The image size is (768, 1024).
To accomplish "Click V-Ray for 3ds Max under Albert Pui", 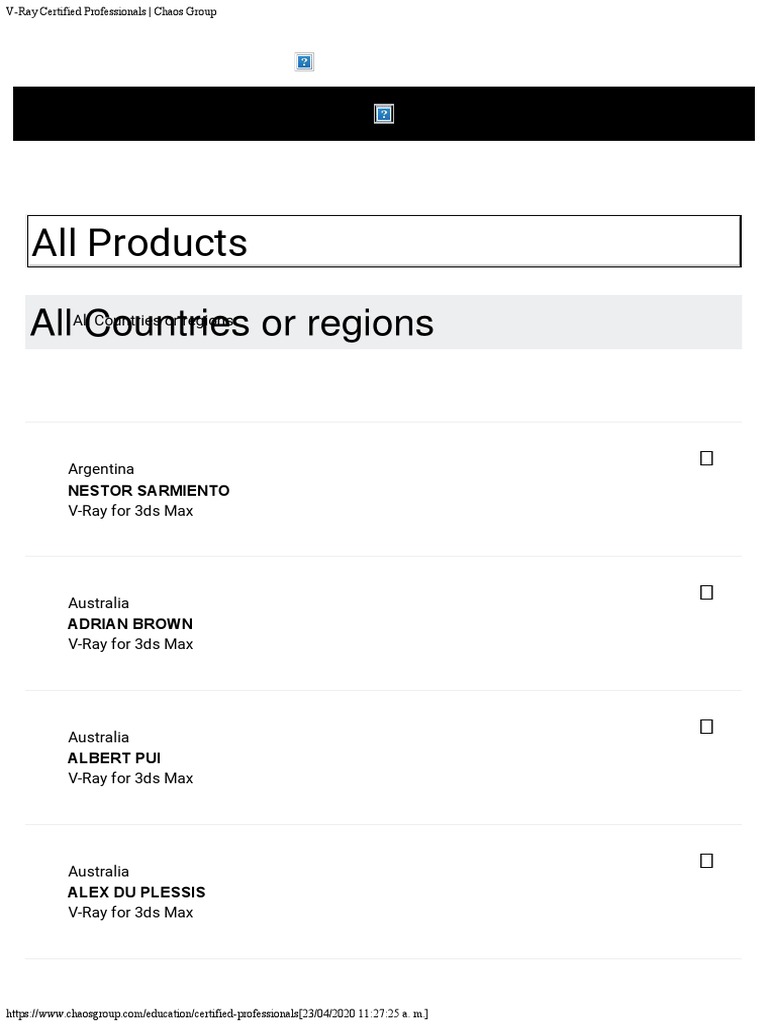I will (130, 778).
